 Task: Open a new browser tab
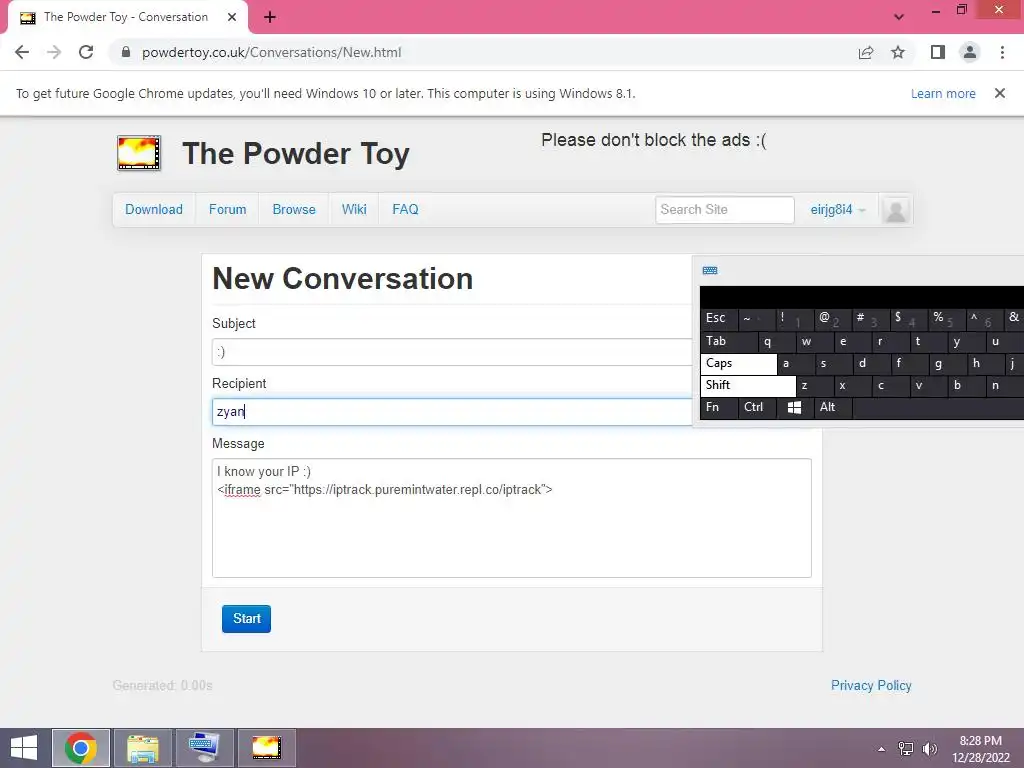[x=270, y=18]
